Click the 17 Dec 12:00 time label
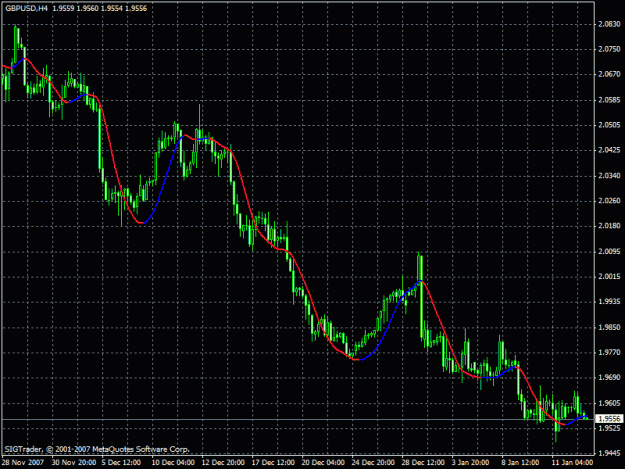The width and height of the screenshot is (625, 469). point(273,463)
